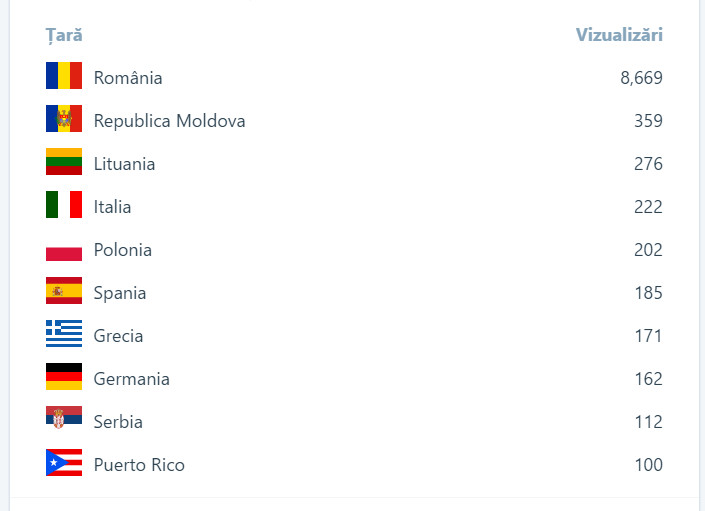Select the Germania flag icon
The width and height of the screenshot is (705, 511).
point(64,378)
